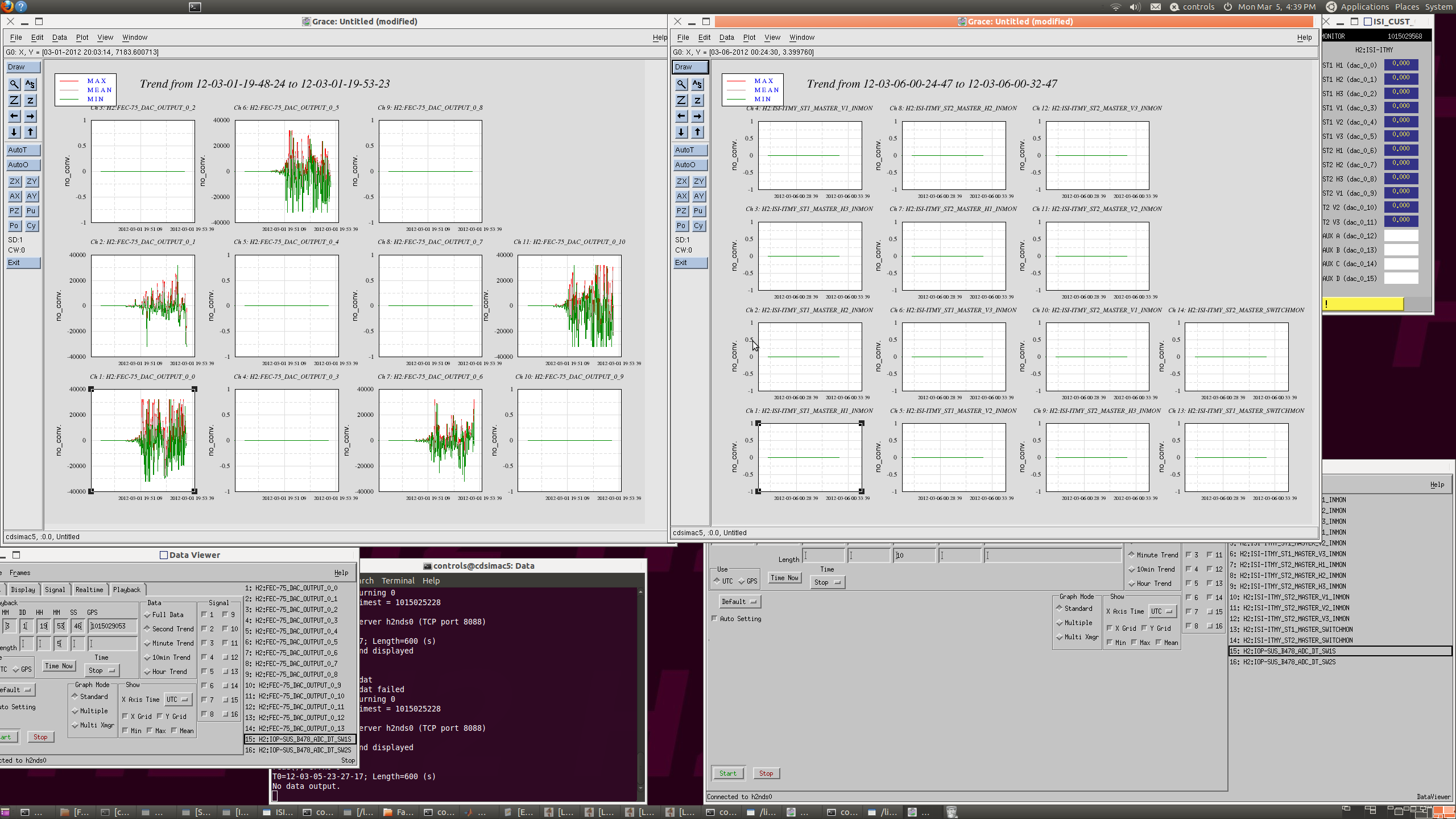Click the PZ button in left Grace window
The image size is (1456, 819).
(15, 211)
